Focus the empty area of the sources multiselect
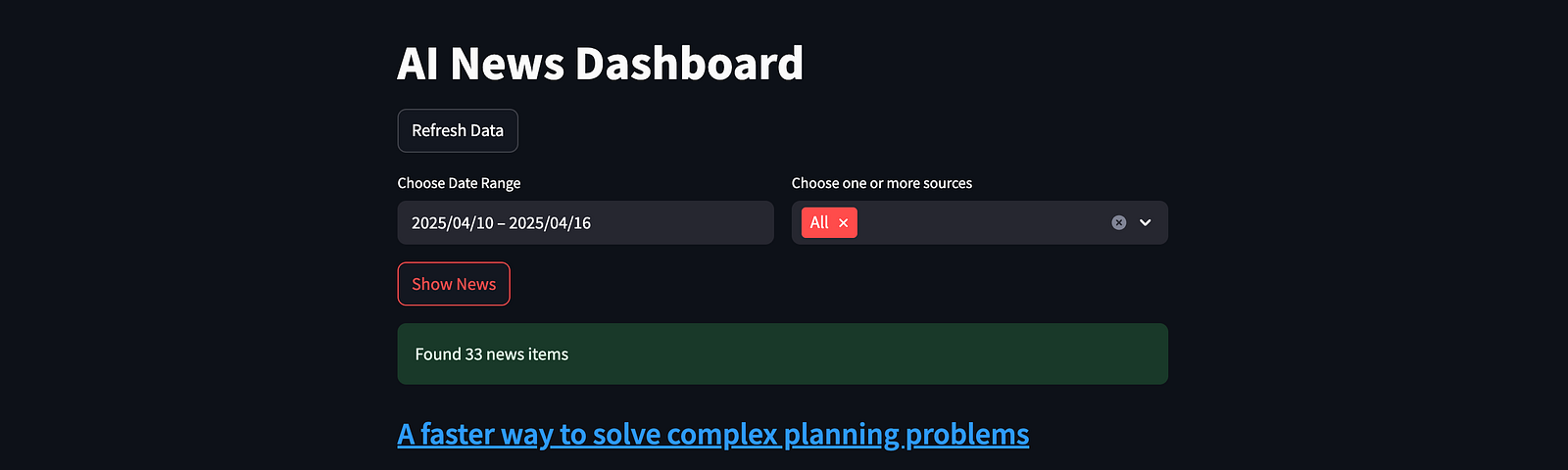The image size is (1568, 470). coord(980,223)
